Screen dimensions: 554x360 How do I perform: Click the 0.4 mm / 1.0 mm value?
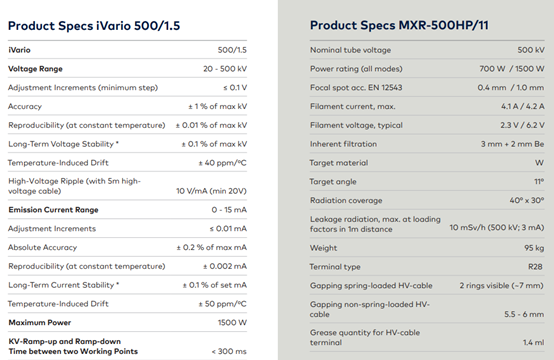click(x=511, y=88)
